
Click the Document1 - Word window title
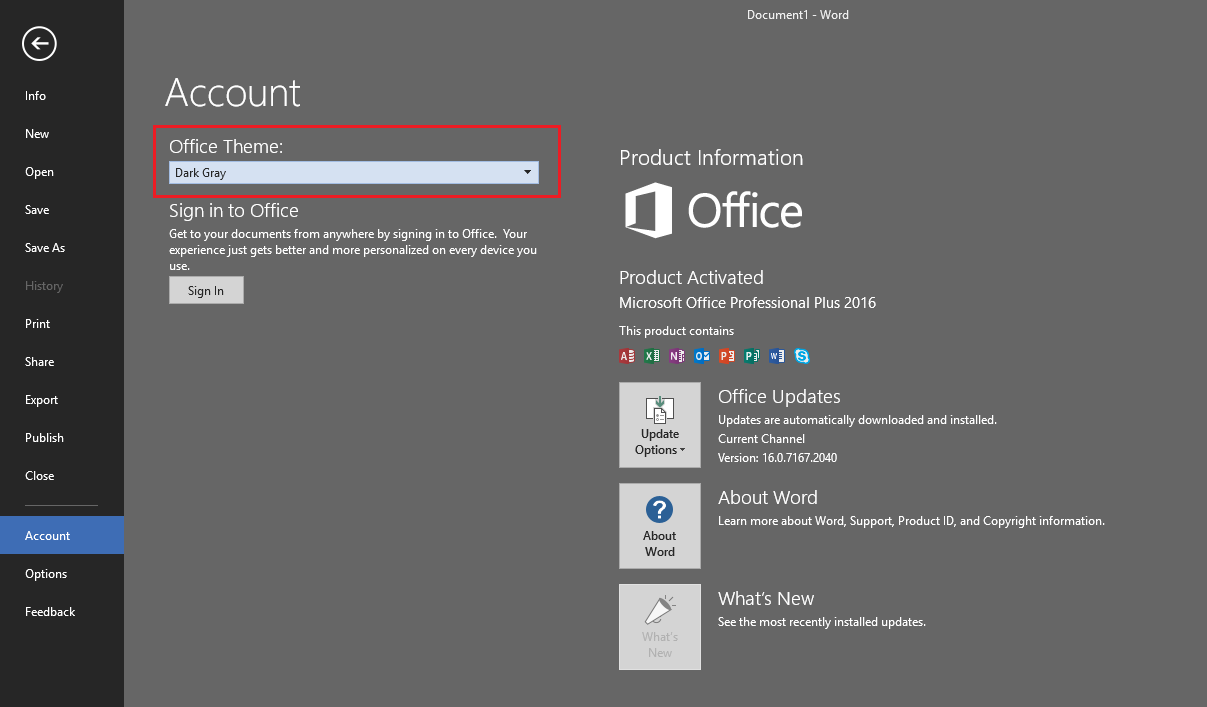[x=798, y=15]
